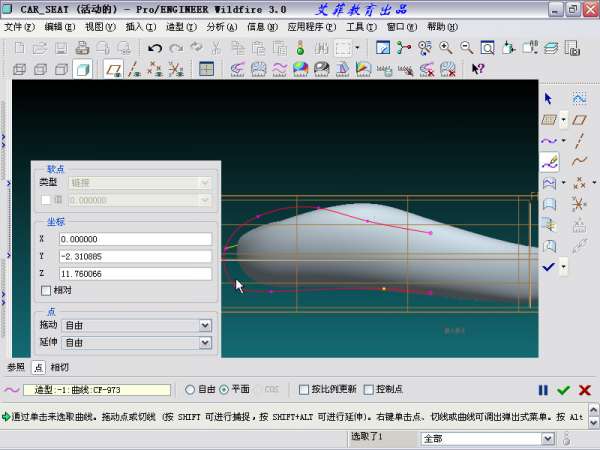This screenshot has height=450, width=600.
Task: Select the 自由 radio button
Action: click(x=190, y=390)
